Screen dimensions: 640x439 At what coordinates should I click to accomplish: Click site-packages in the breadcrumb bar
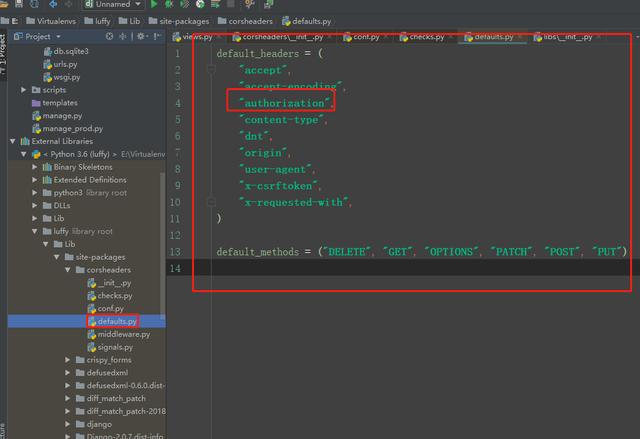point(179,21)
